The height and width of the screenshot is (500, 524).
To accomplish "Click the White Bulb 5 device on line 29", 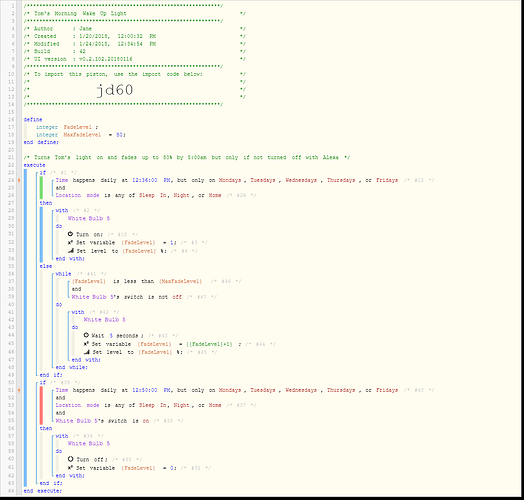I will 89,218.
